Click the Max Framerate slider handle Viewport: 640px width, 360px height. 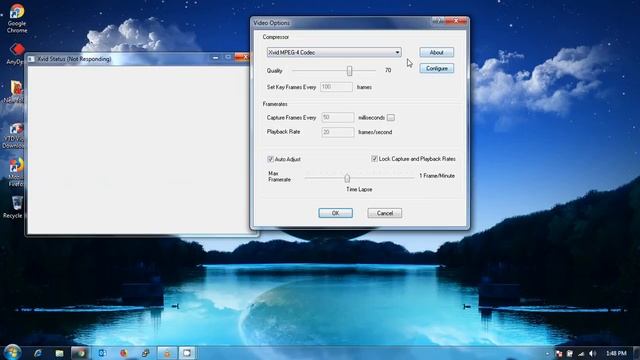(347, 178)
